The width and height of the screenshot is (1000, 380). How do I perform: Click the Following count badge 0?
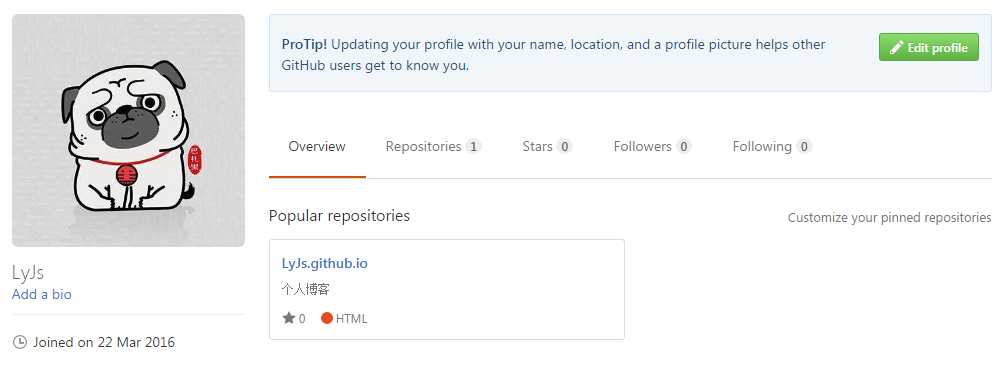pos(804,147)
